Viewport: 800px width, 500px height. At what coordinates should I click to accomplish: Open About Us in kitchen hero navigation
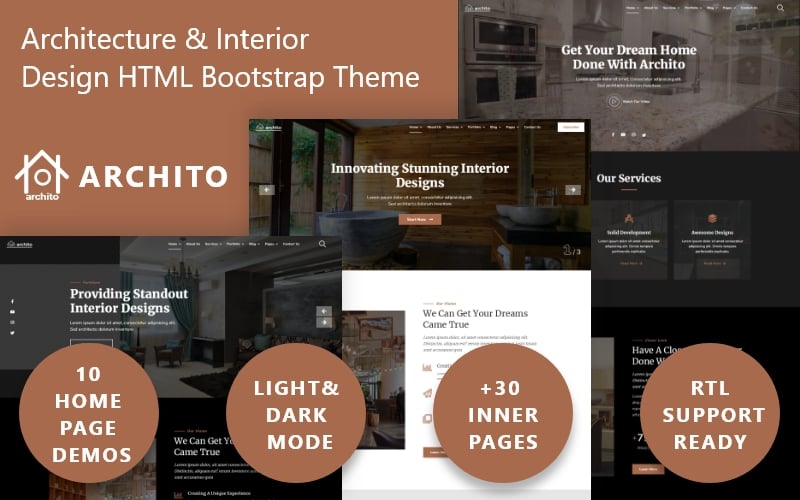pos(651,8)
